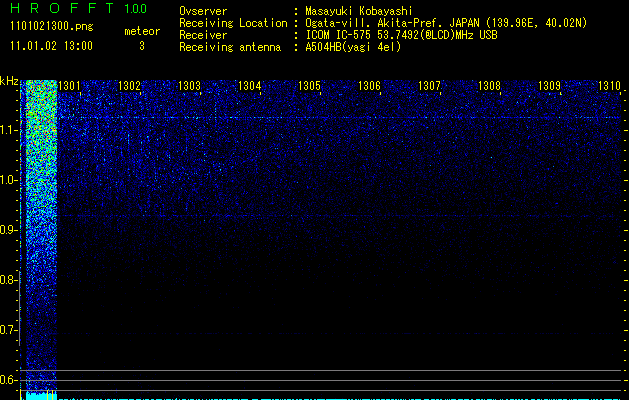Click the HROFFT program title
The height and width of the screenshot is (400, 629).
[62, 8]
